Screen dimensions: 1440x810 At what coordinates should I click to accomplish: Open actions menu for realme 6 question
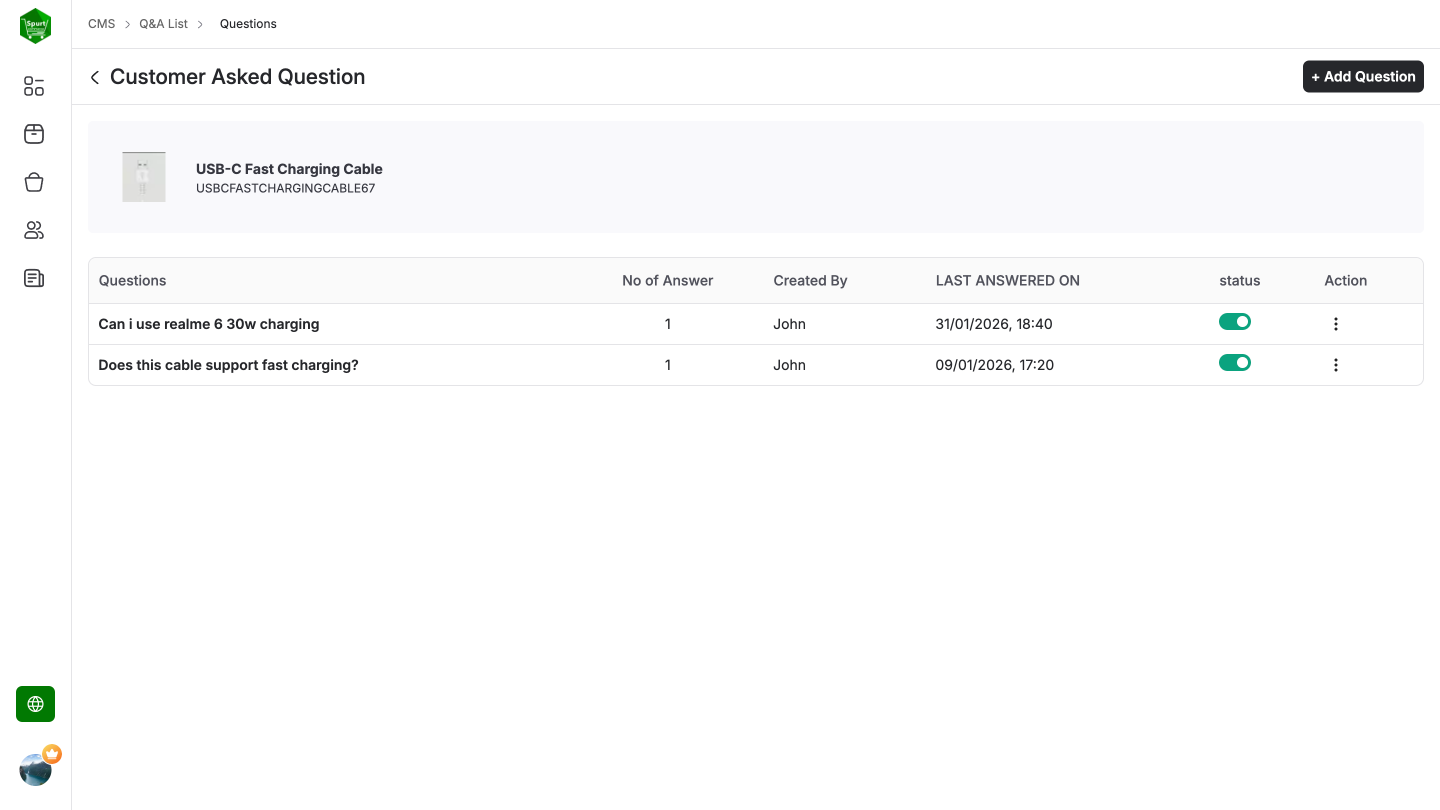tap(1336, 323)
